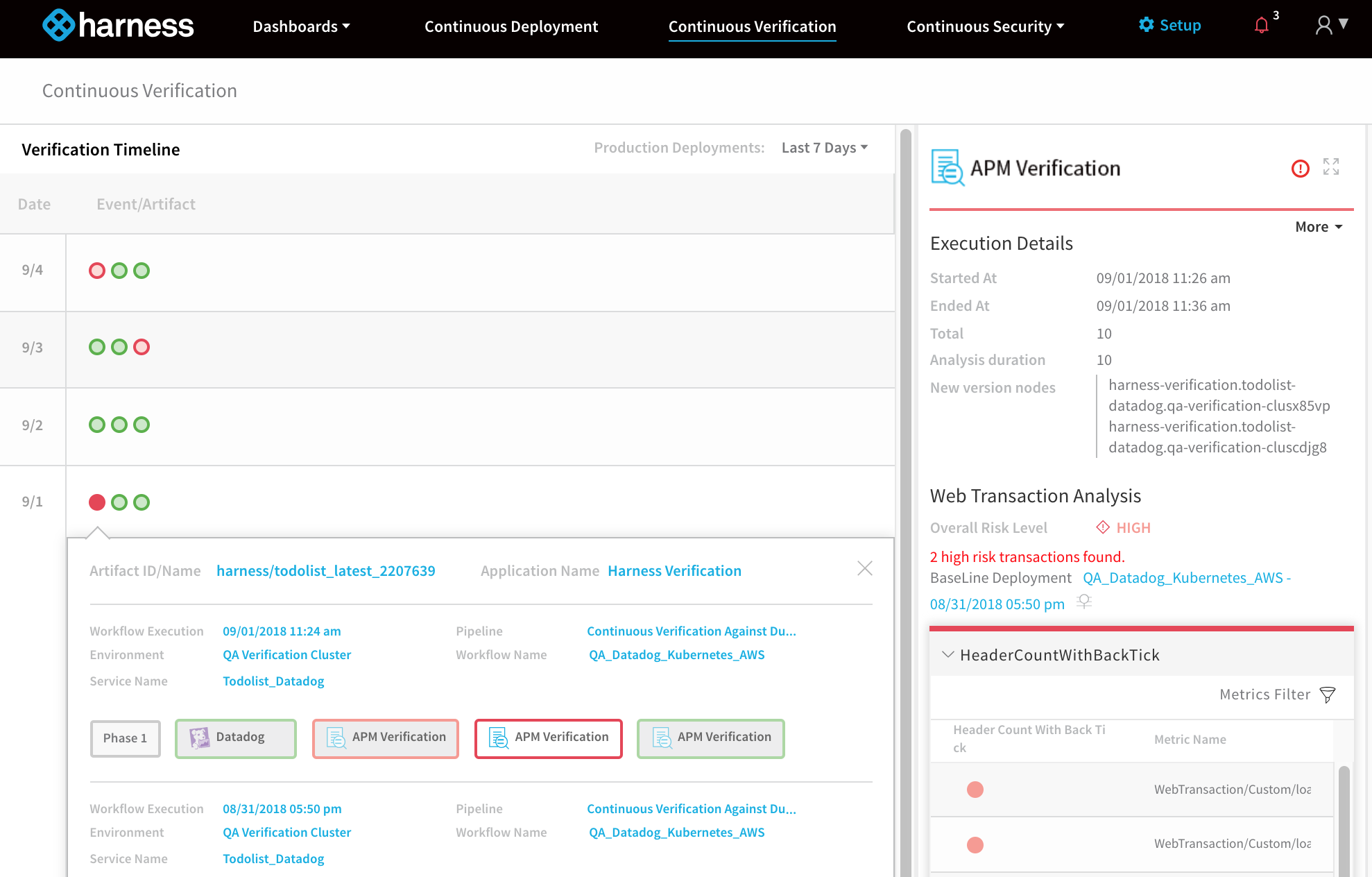
Task: Open the first QA_Datadog_Kubernetes_AWS workflow link
Action: [677, 655]
